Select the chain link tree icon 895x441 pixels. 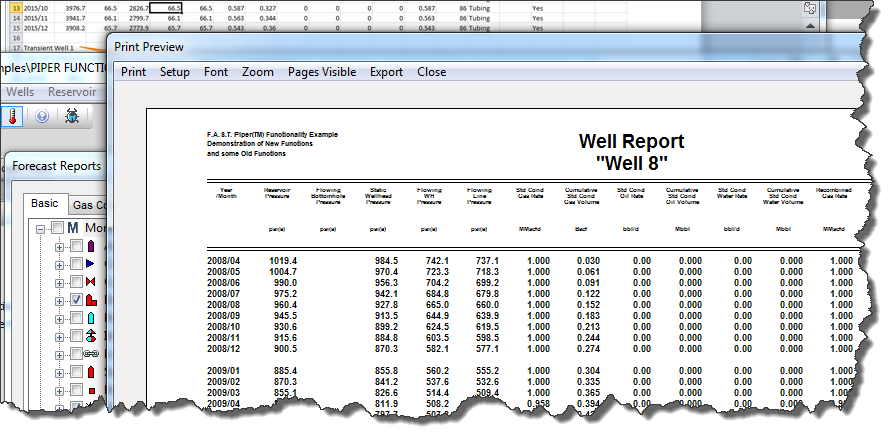[91, 354]
